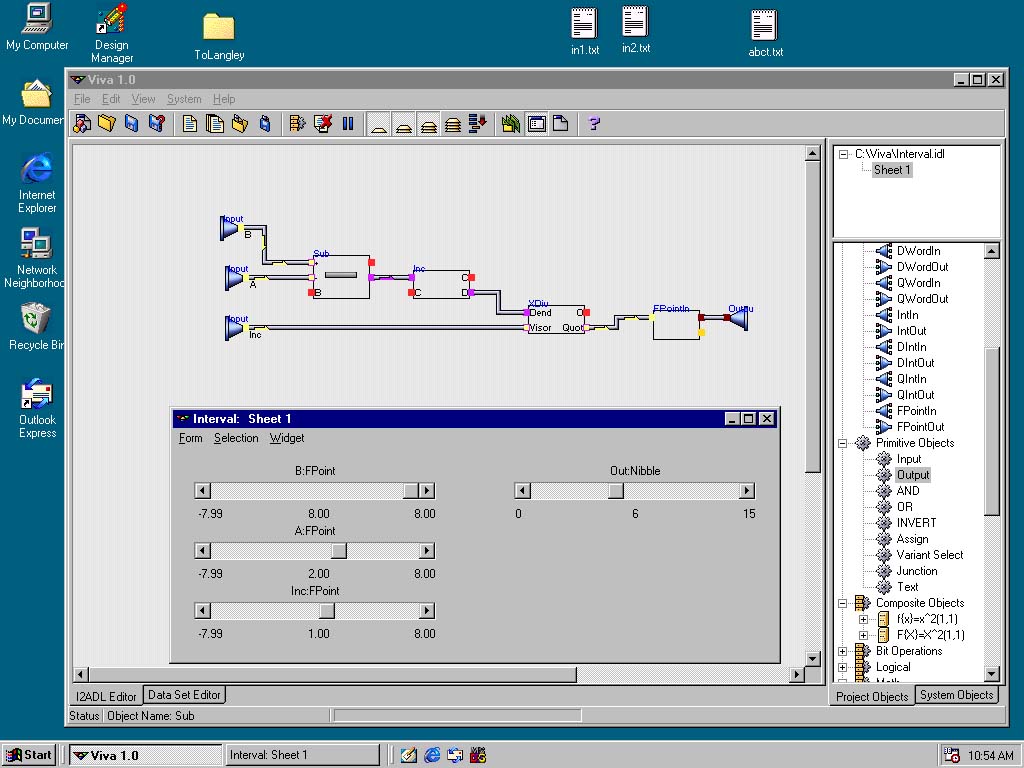Click the Windows Start button
The image size is (1024, 768).
28,755
